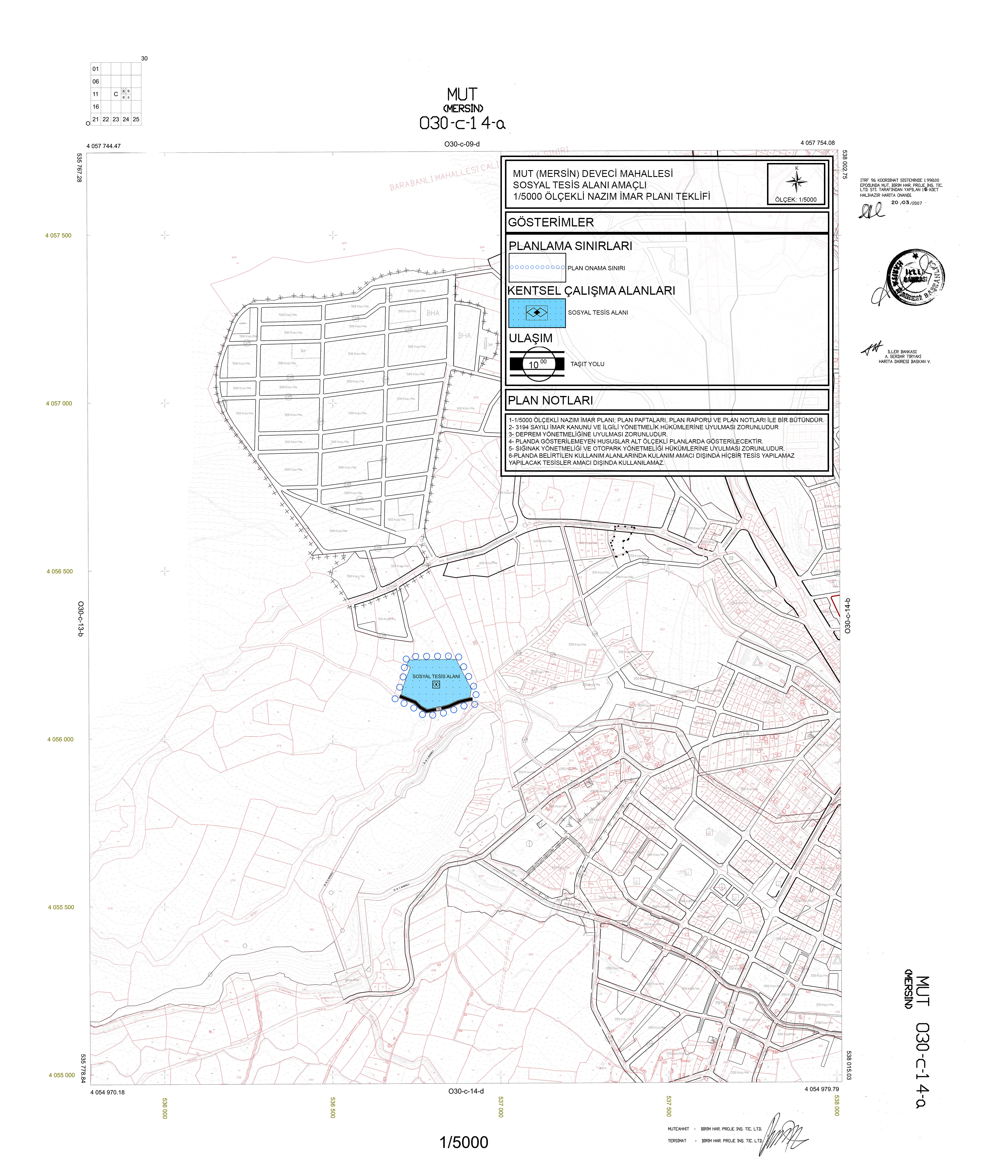The width and height of the screenshot is (1008, 1176).
Task: Click the Taşıt Yolu 10.00 road legend symbol
Action: (x=536, y=364)
